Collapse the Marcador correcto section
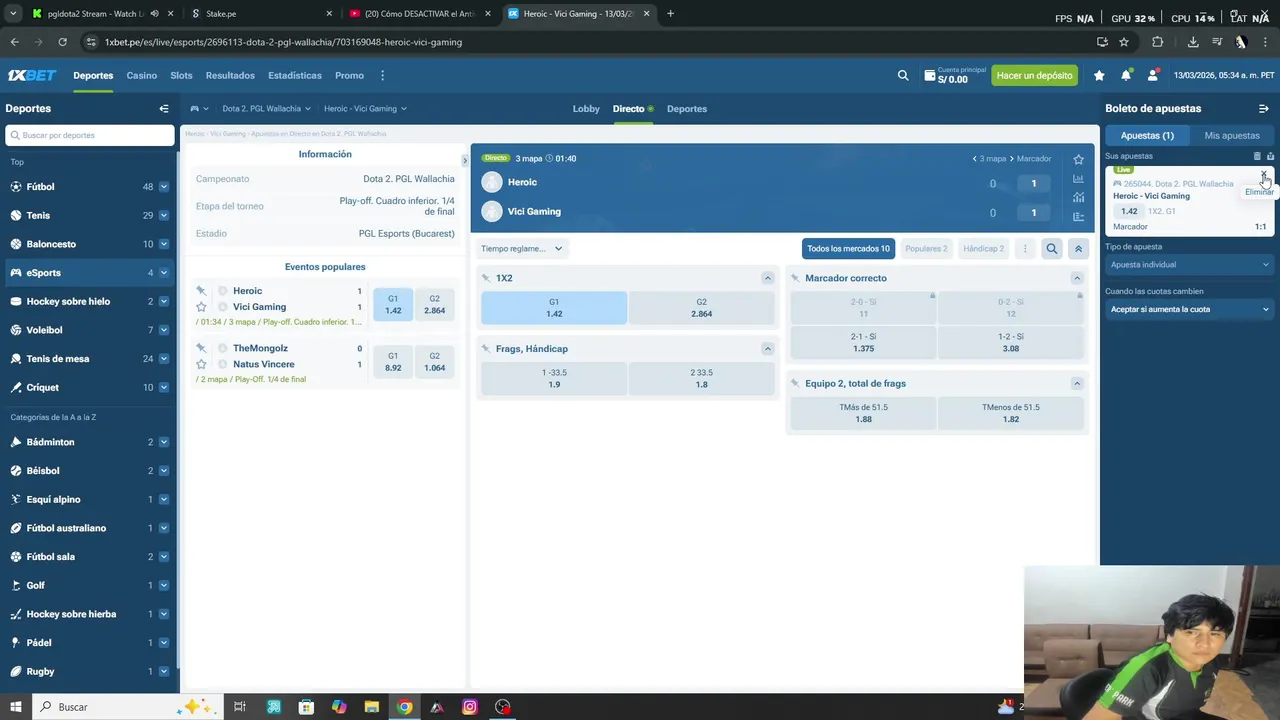This screenshot has width=1280, height=720. pyautogui.click(x=1077, y=278)
